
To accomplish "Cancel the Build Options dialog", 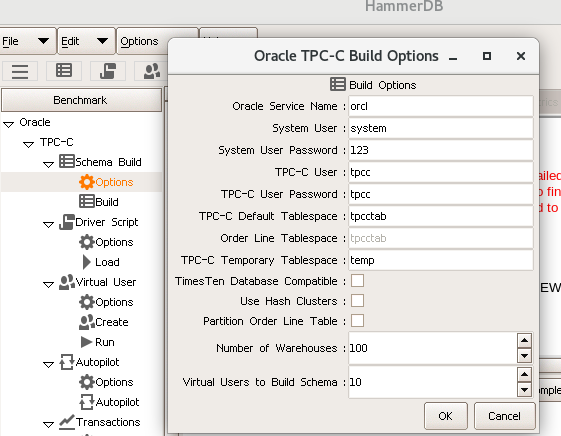I will pos(504,416).
